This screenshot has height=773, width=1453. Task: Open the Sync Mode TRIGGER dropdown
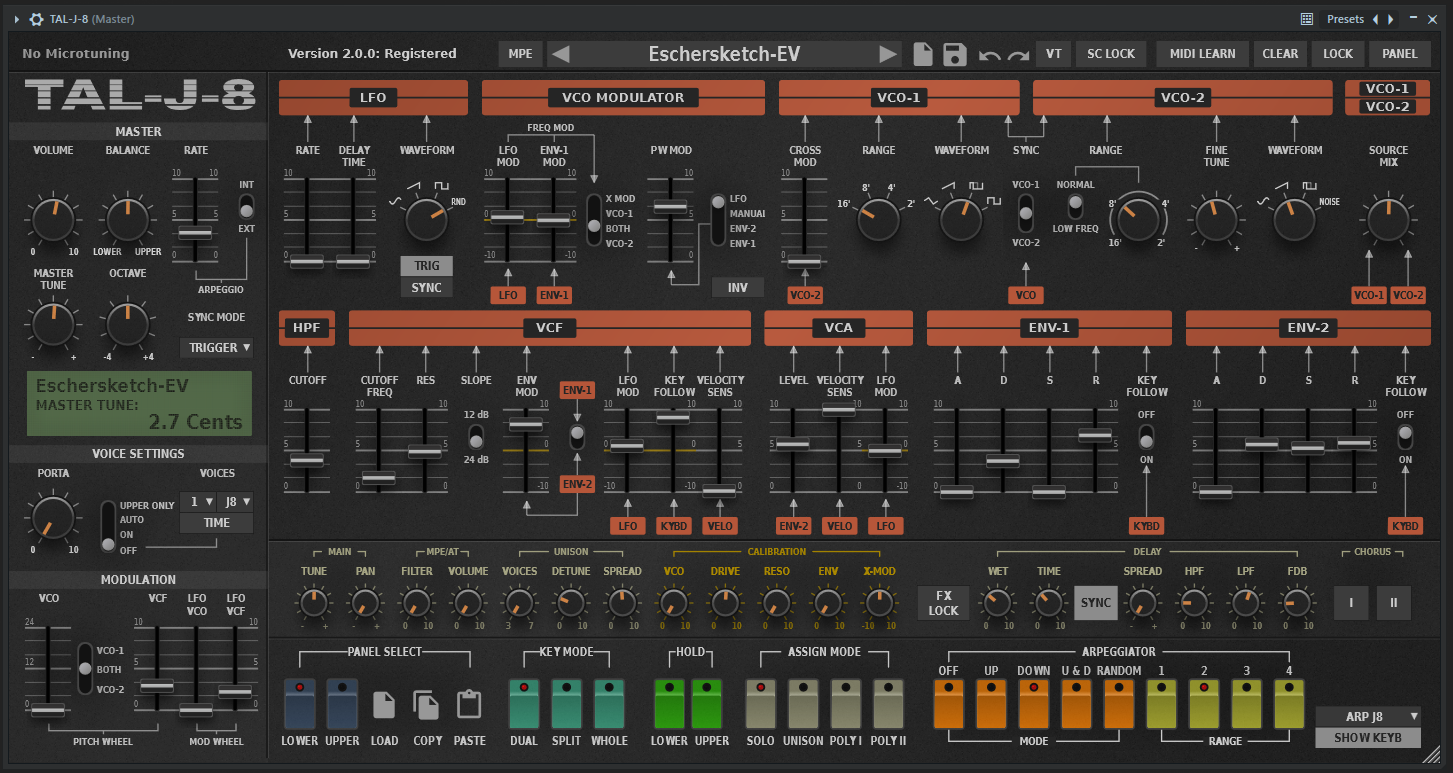click(216, 348)
